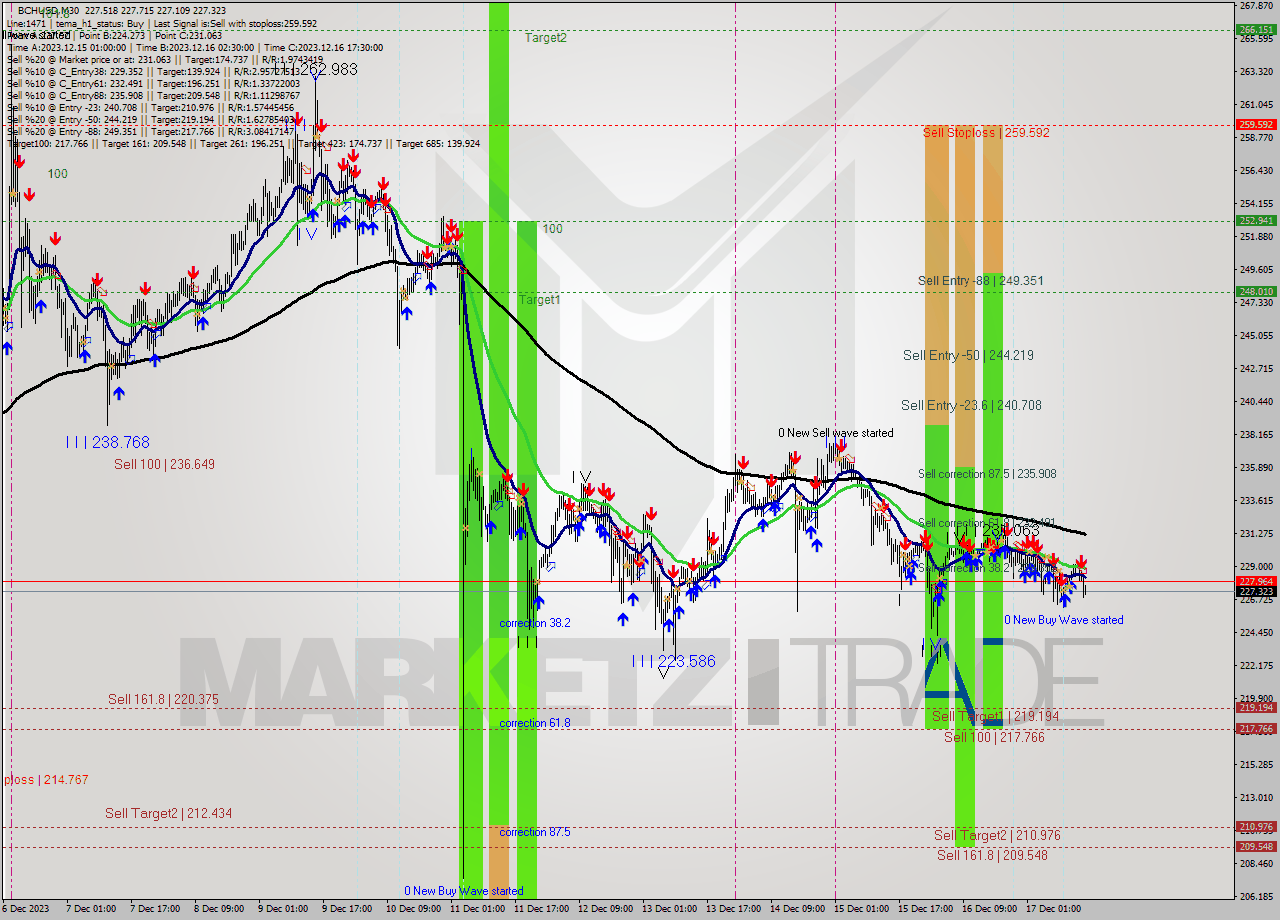Image resolution: width=1280 pixels, height=920 pixels.
Task: Click the 'Time A:2023.12.15 01:00:00' info line
Action: [x=67, y=47]
